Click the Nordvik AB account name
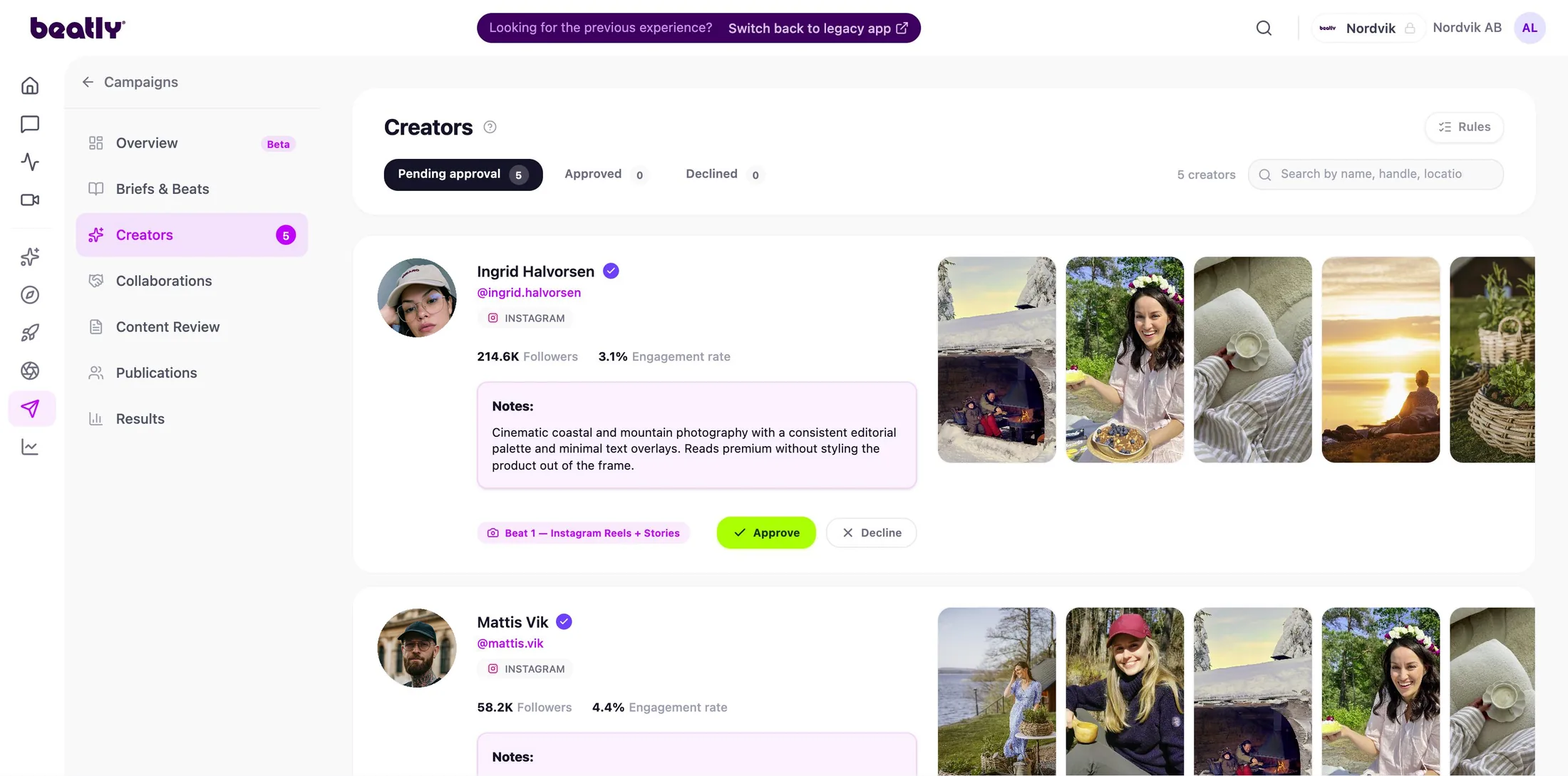1568x776 pixels. pos(1467,28)
